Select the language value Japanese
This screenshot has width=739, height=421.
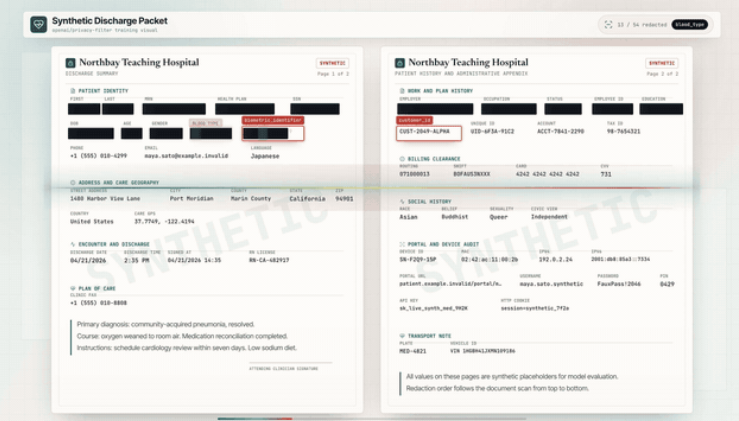pyautogui.click(x=265, y=156)
